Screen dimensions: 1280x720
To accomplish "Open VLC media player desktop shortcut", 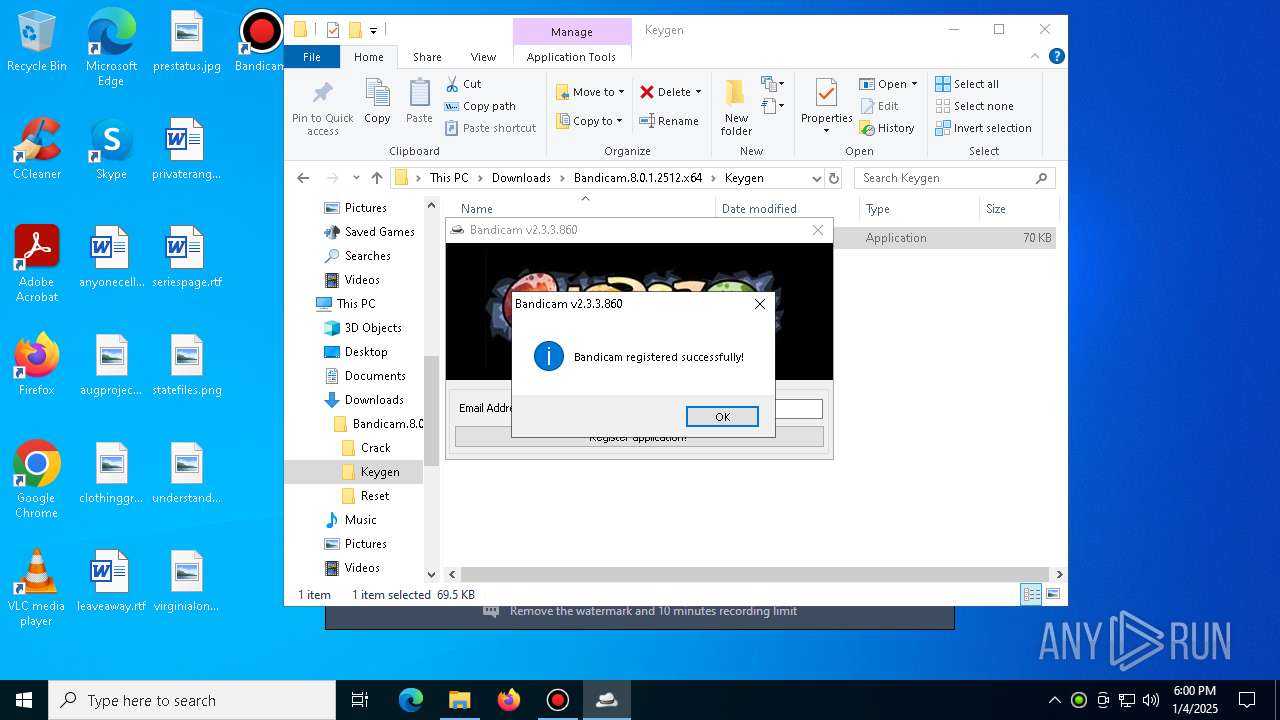I will coord(37,588).
